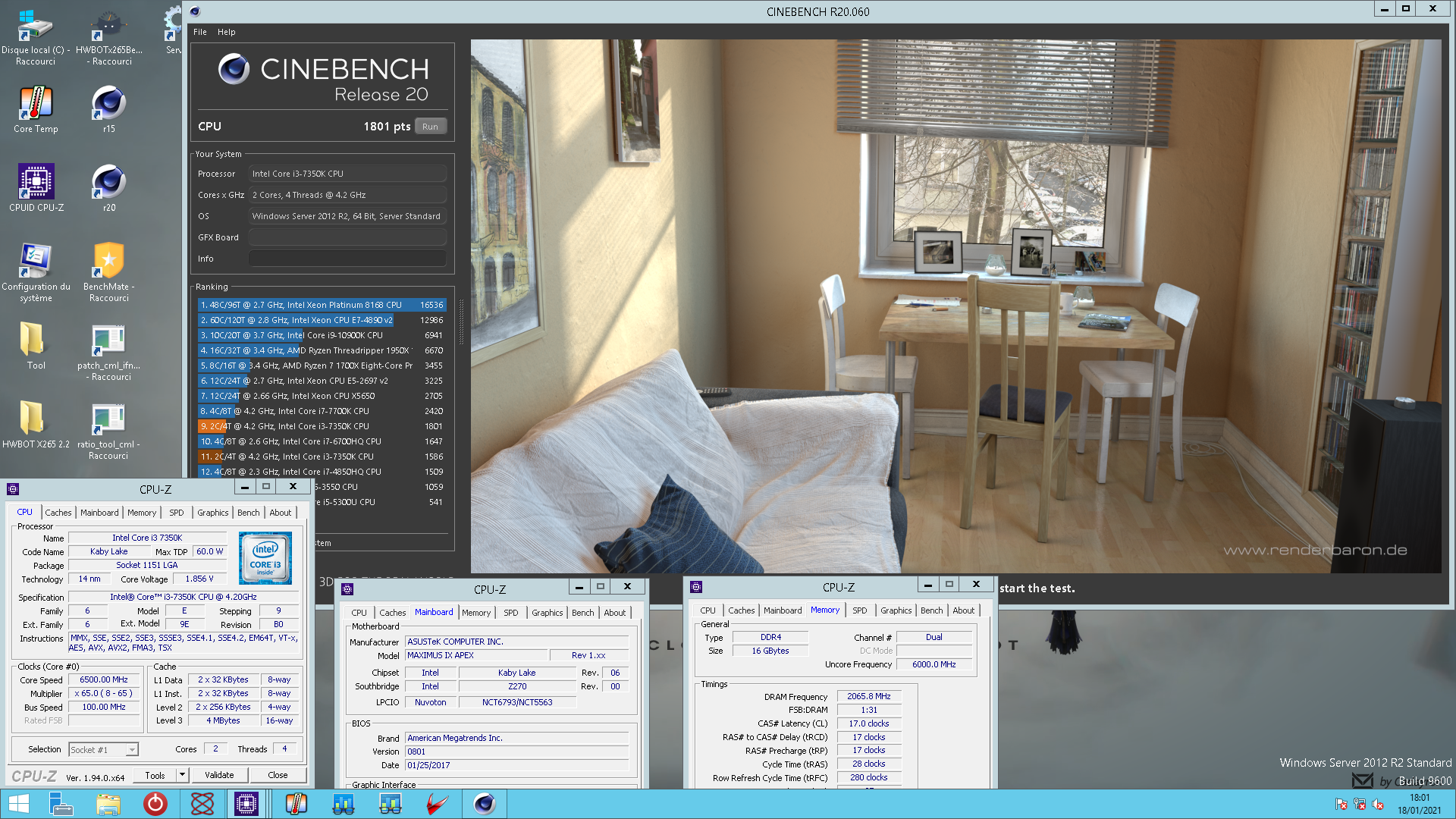Open the Cinebench Help menu
This screenshot has height=819, width=1456.
226,32
